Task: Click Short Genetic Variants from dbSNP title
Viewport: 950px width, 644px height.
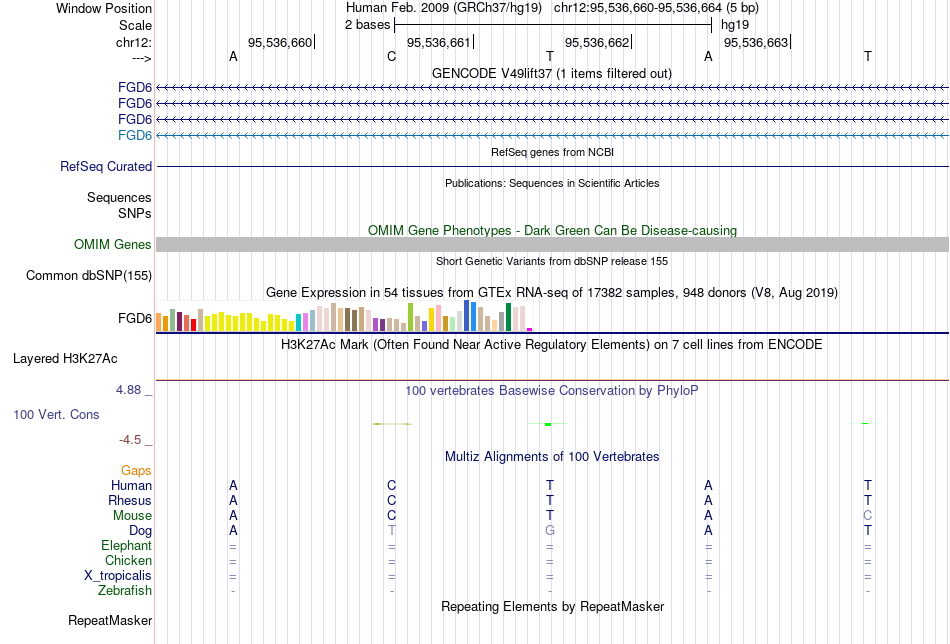Action: pyautogui.click(x=552, y=261)
